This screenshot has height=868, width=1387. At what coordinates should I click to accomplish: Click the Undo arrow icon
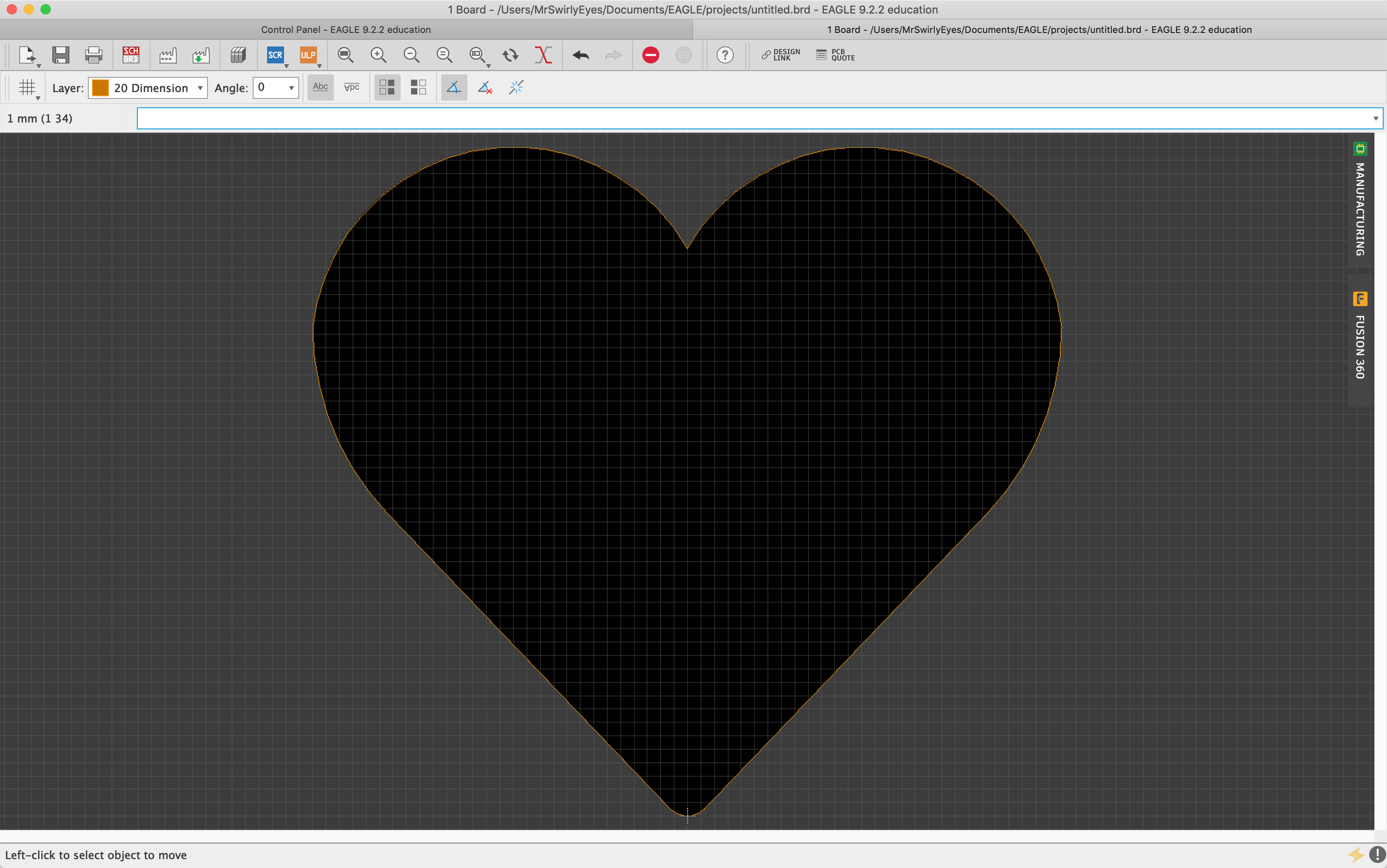coord(581,55)
